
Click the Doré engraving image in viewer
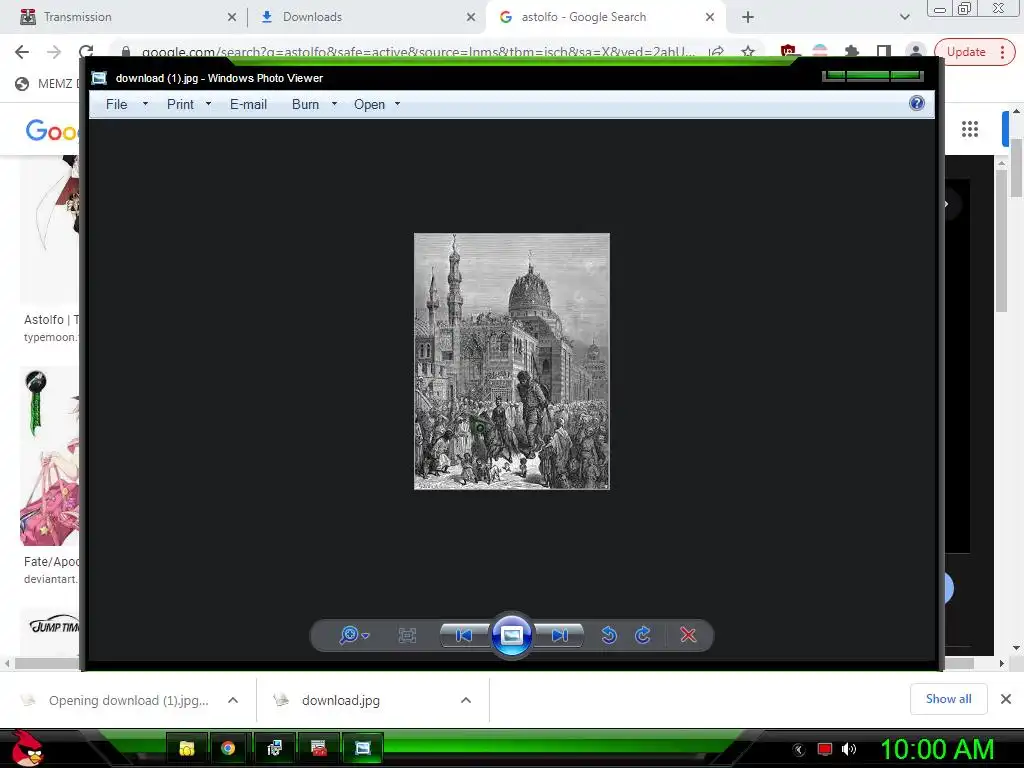512,361
